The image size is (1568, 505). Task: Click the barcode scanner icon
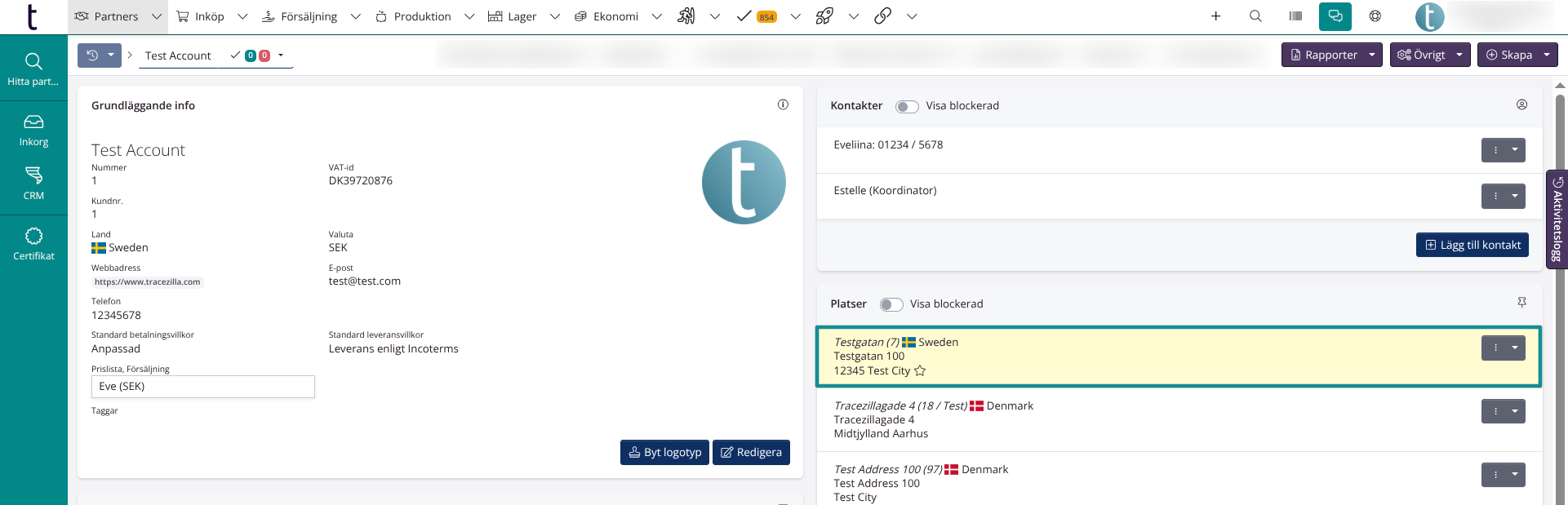pos(1295,16)
